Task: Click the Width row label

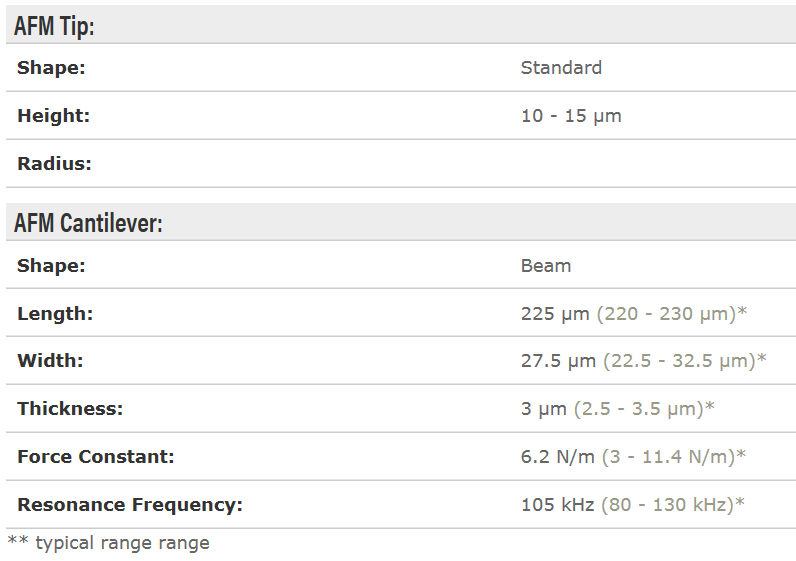Action: point(50,361)
